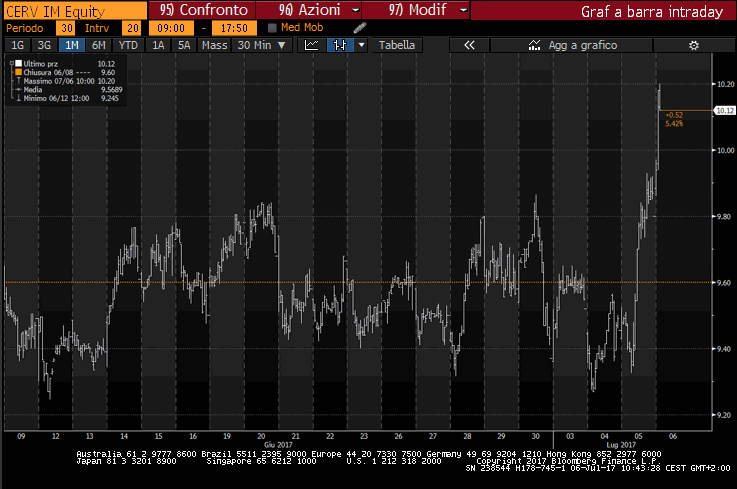
Task: Expand the Azioni menu arrow
Action: pos(355,10)
